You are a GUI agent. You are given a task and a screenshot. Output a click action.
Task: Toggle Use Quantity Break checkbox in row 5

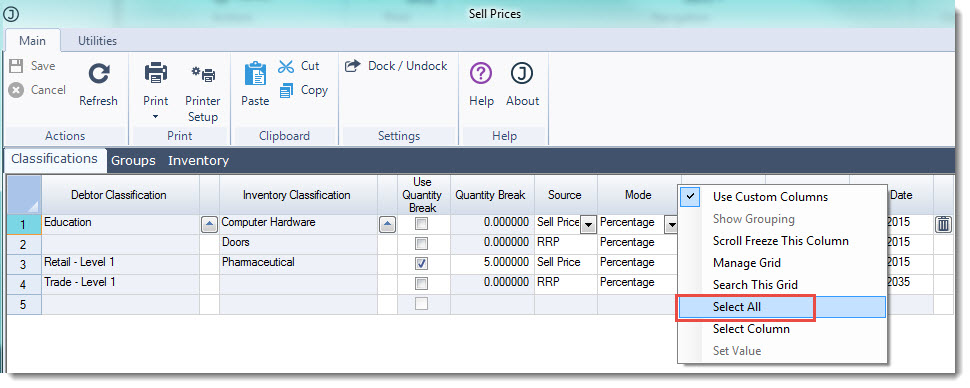point(421,304)
